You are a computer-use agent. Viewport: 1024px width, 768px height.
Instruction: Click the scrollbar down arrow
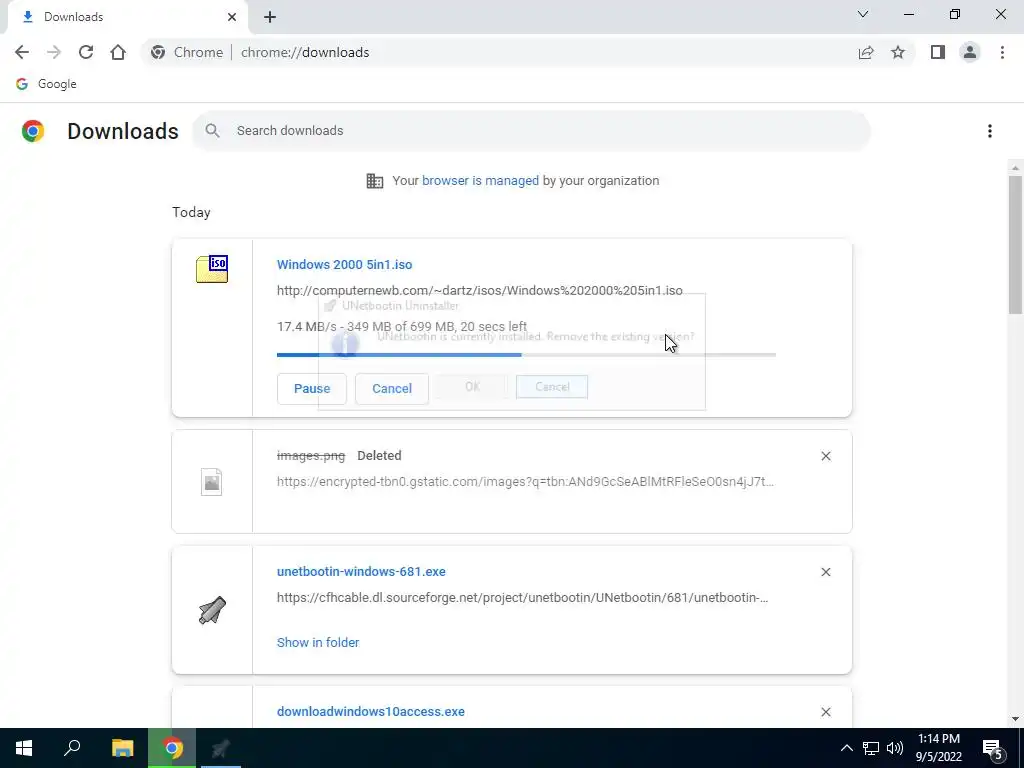pyautogui.click(x=1015, y=719)
